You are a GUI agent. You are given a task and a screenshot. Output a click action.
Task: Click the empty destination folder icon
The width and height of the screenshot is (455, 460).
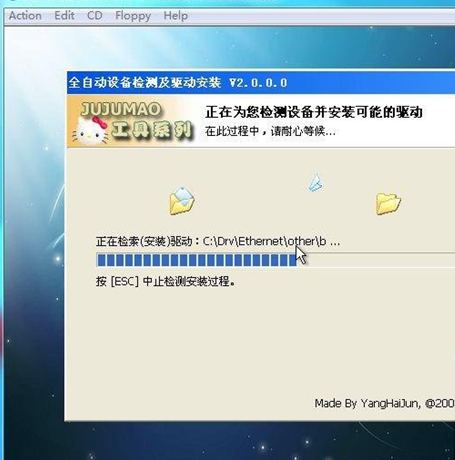pyautogui.click(x=388, y=203)
